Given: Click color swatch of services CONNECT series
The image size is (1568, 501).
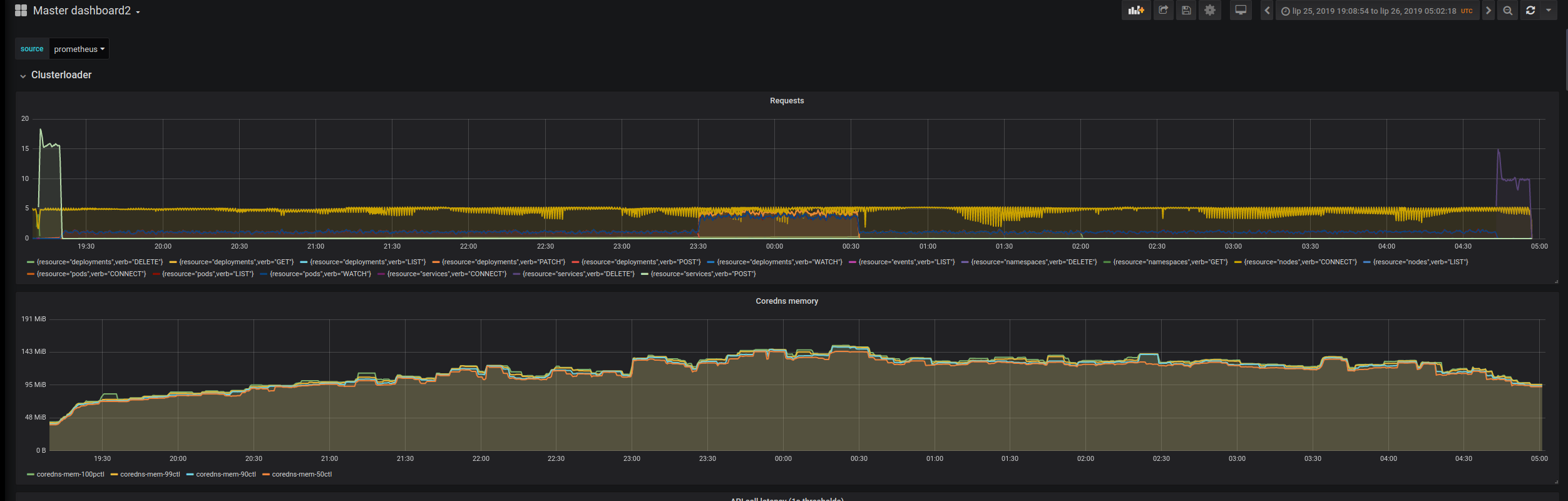Looking at the screenshot, I should [x=381, y=274].
